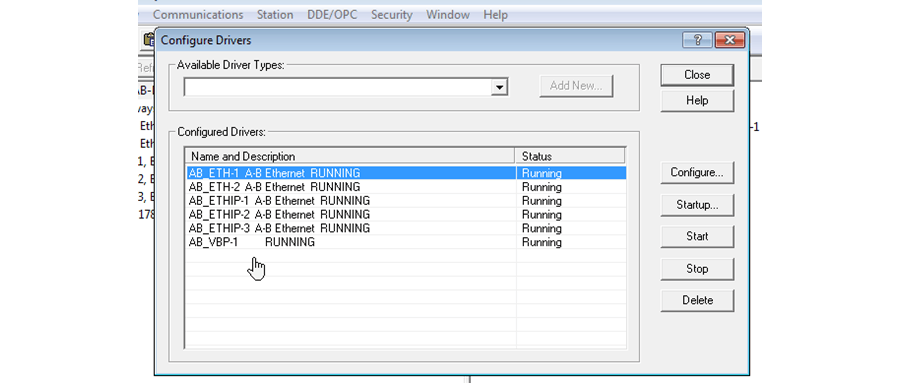The height and width of the screenshot is (383, 900).
Task: Select the AB_VBP-1 driver row
Action: 406,242
